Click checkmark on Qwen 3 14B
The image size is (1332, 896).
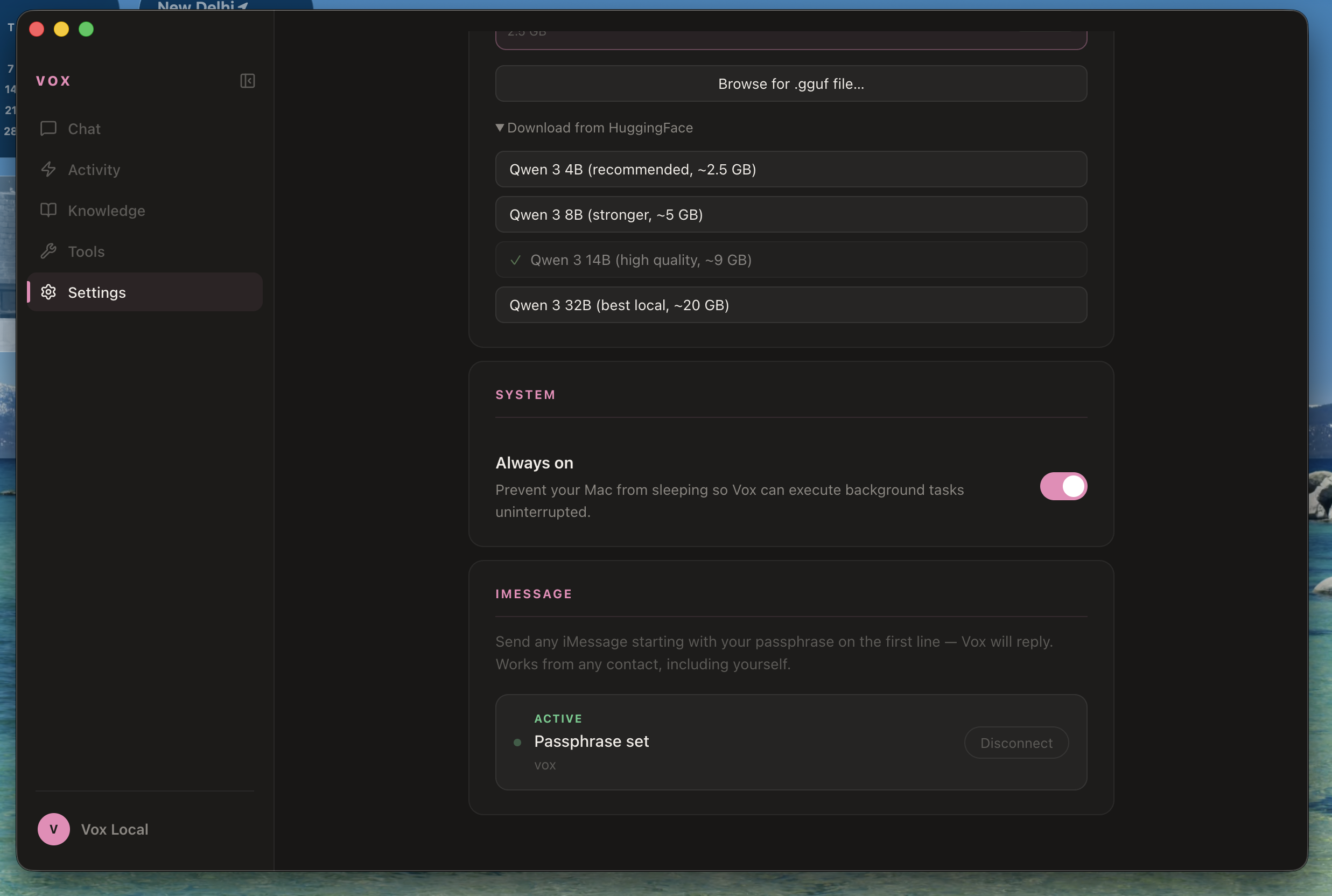(515, 260)
